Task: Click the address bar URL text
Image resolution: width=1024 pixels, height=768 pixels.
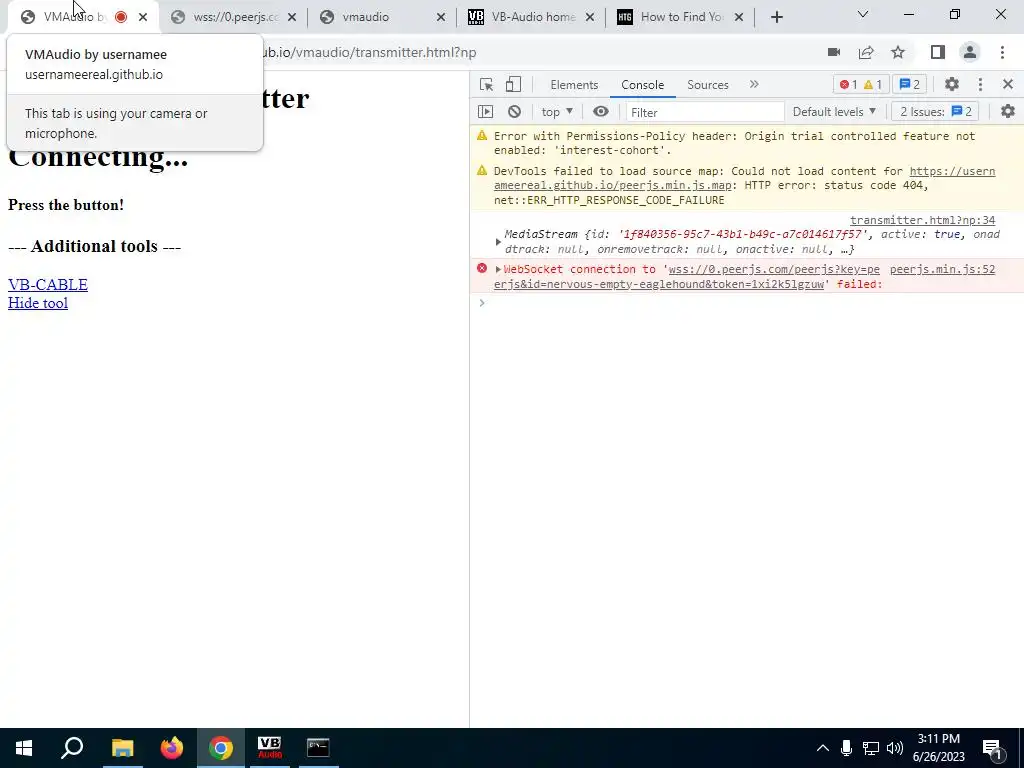Action: tap(369, 52)
